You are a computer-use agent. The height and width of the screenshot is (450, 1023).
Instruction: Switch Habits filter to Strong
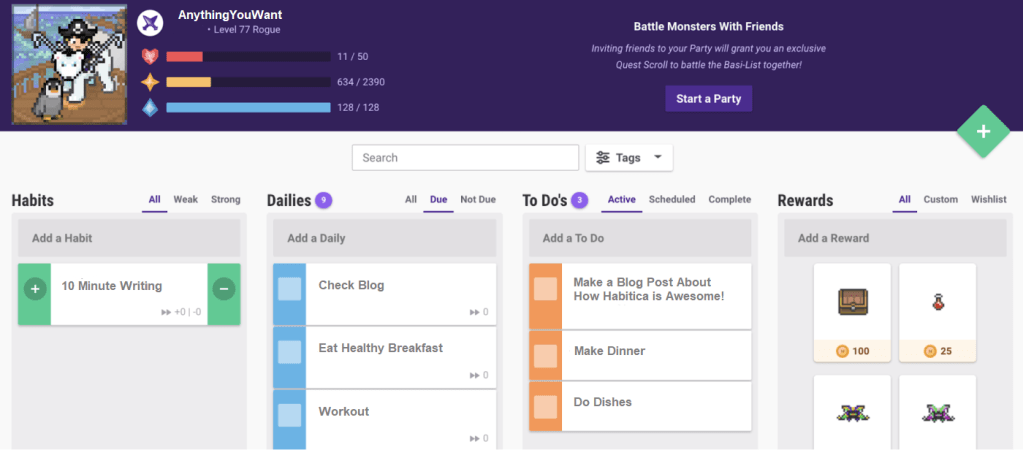coord(225,200)
